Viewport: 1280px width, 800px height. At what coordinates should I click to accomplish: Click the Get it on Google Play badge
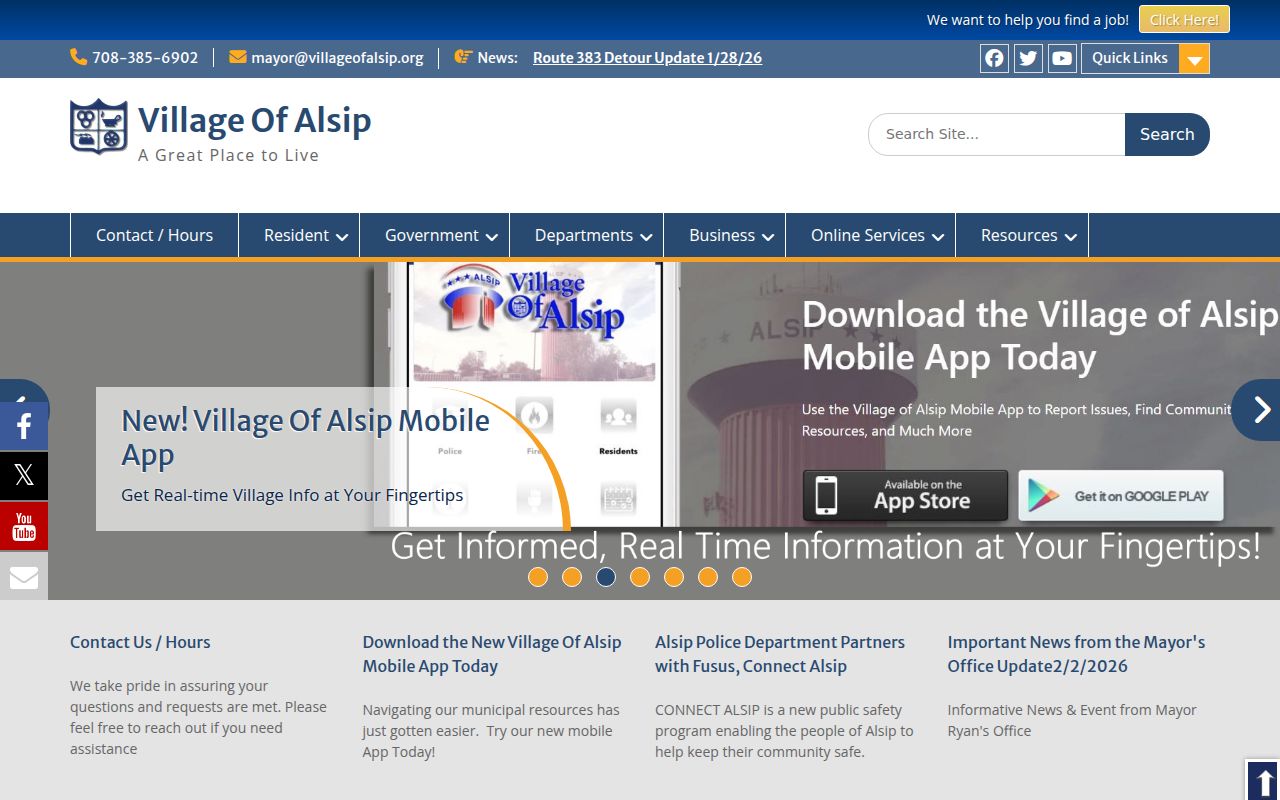click(1121, 496)
